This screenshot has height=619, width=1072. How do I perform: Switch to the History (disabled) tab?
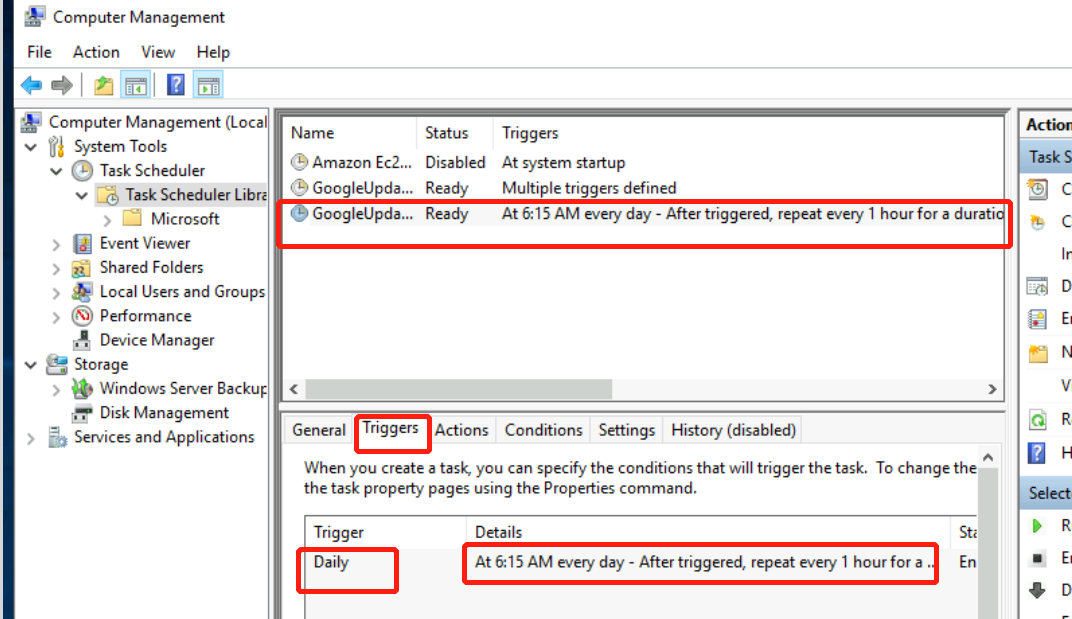coord(733,430)
